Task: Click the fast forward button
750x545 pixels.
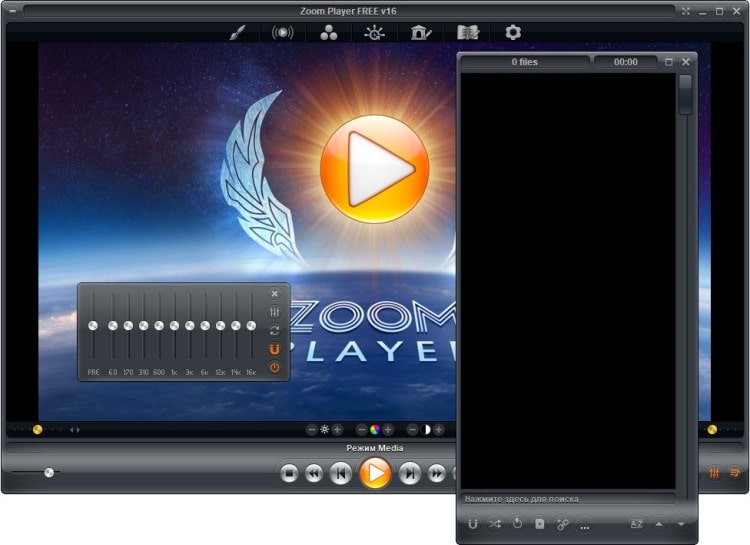Action: pos(436,474)
